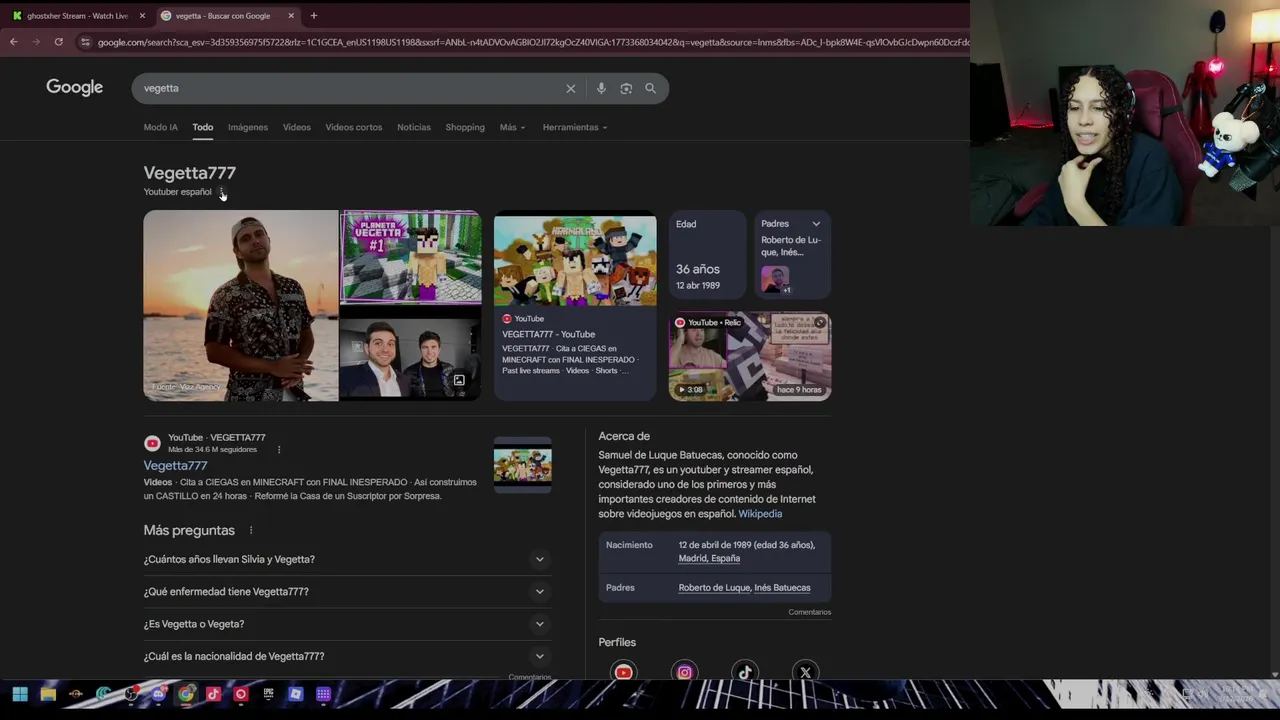Image resolution: width=1280 pixels, height=720 pixels.
Task: Click the Videos sublink under the Vegetta777 result
Action: tap(158, 482)
